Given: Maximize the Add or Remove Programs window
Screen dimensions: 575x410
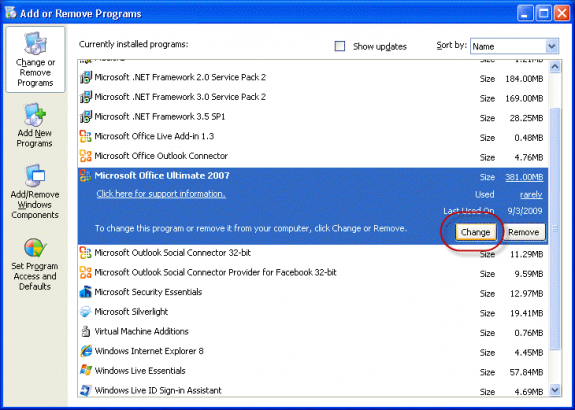Looking at the screenshot, I should point(543,13).
